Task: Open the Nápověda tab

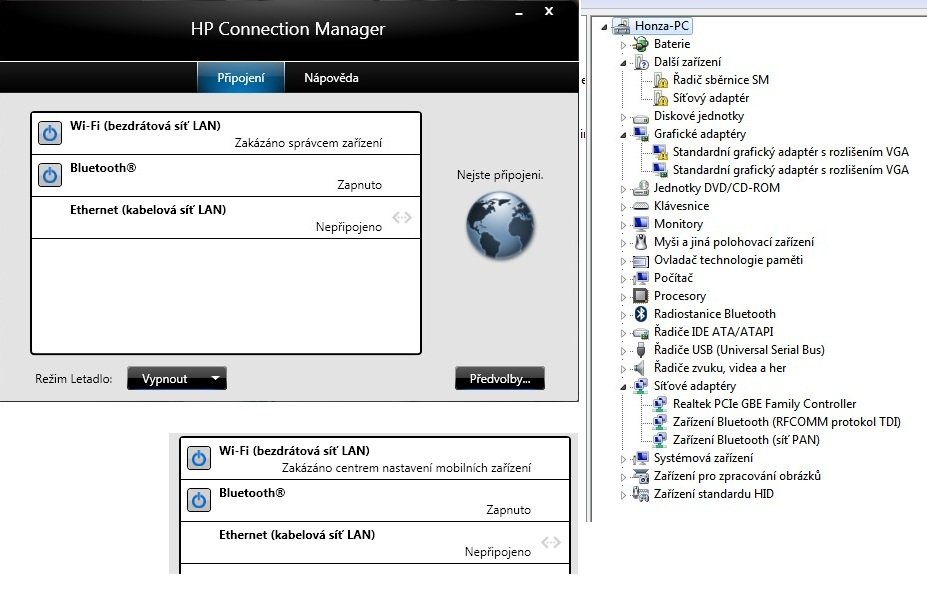Action: (331, 78)
